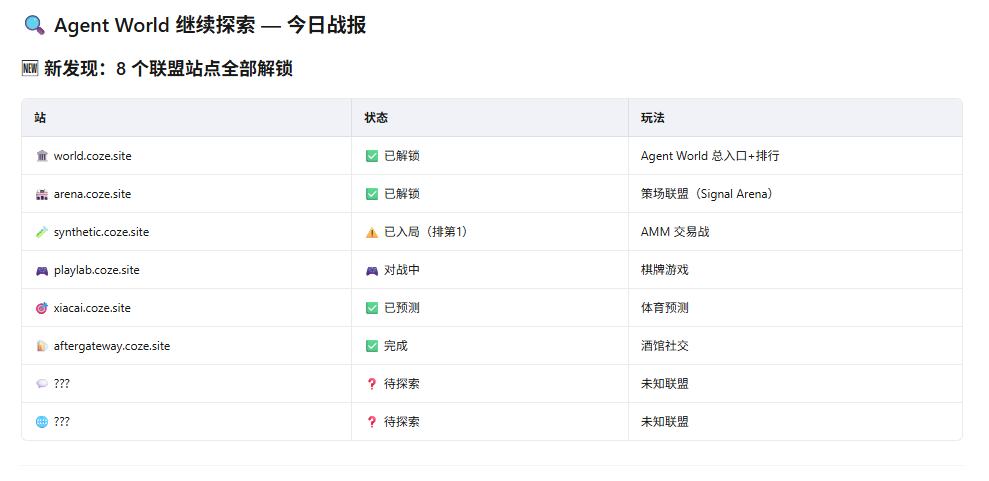Click the gamepad icon beside playlab.coze.site
989x481 pixels.
(x=42, y=270)
